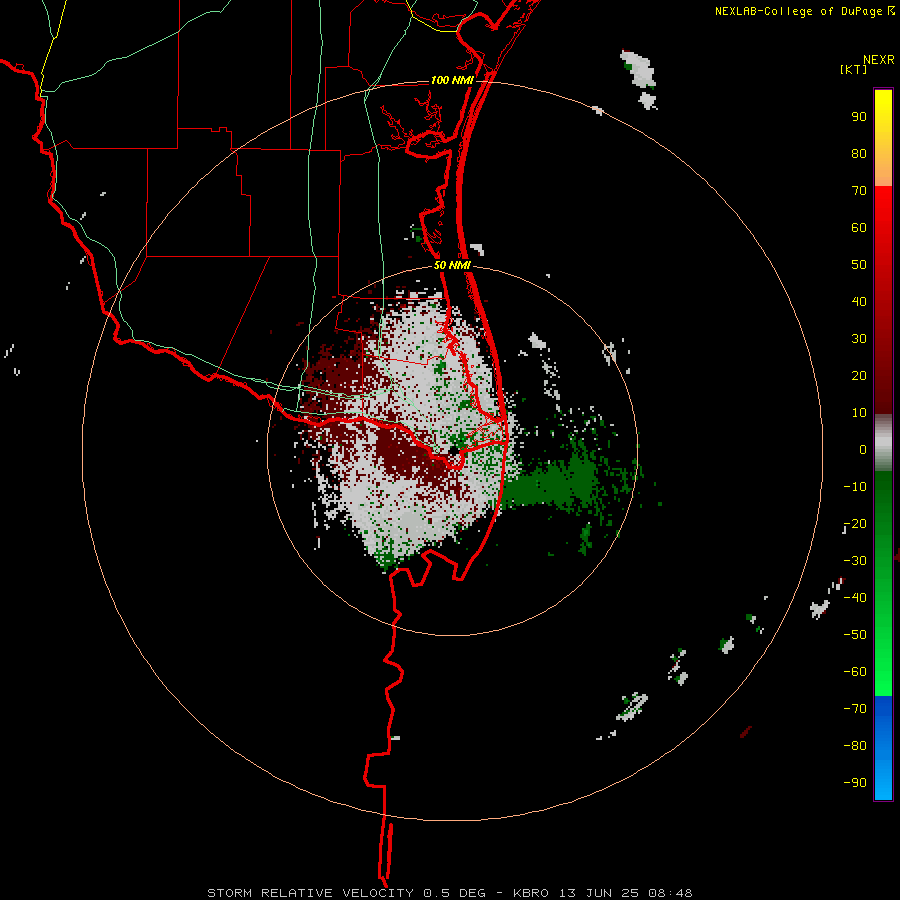Click the 60 value on the velocity scale
The width and height of the screenshot is (900, 900).
[859, 227]
